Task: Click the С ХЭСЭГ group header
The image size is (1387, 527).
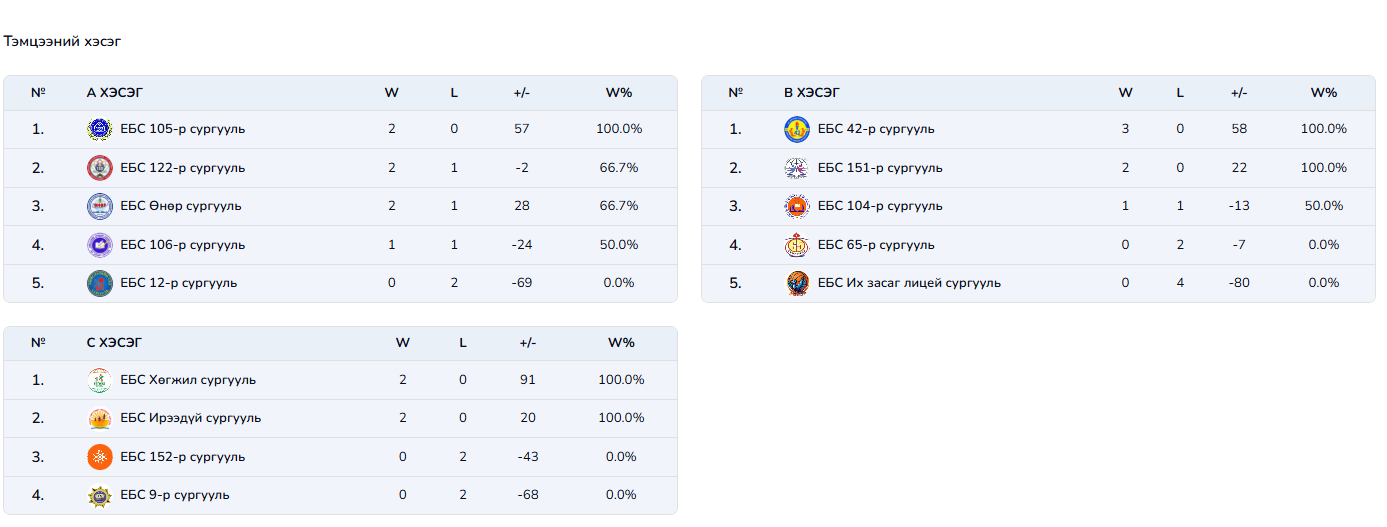Action: click(x=115, y=343)
